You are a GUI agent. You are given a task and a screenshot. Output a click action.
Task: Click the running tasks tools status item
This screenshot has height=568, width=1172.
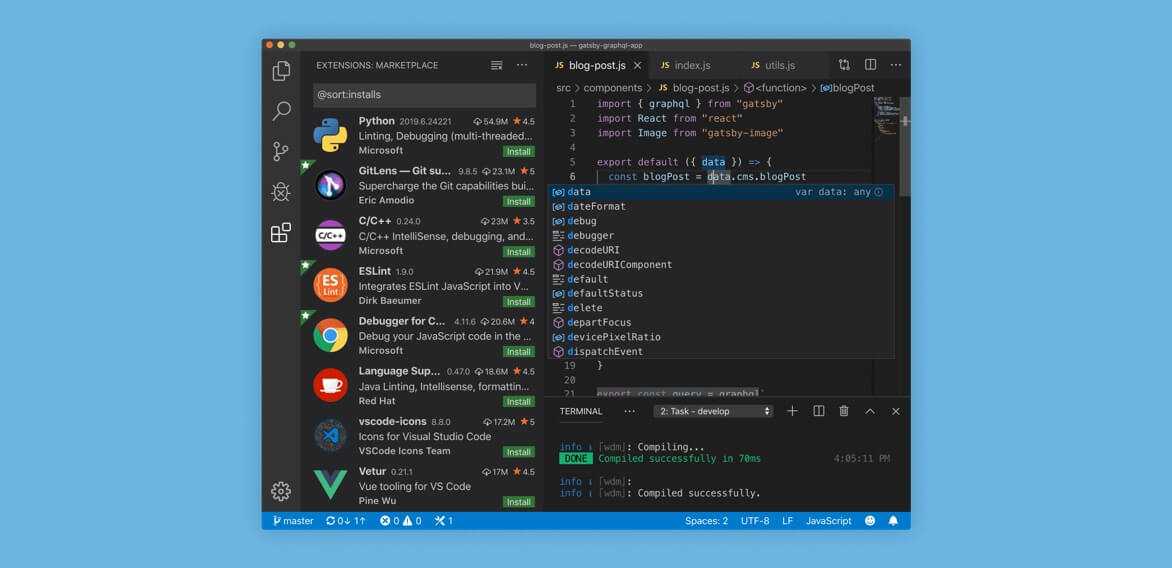[x=444, y=521]
